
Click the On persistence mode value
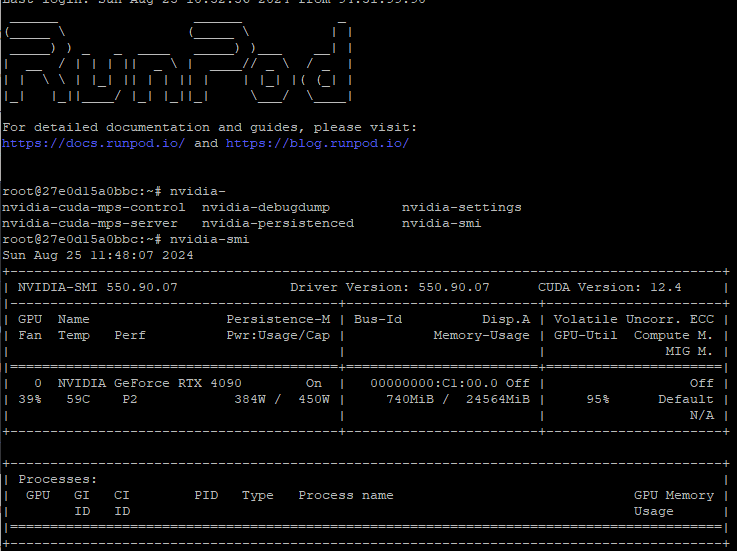[x=314, y=383]
